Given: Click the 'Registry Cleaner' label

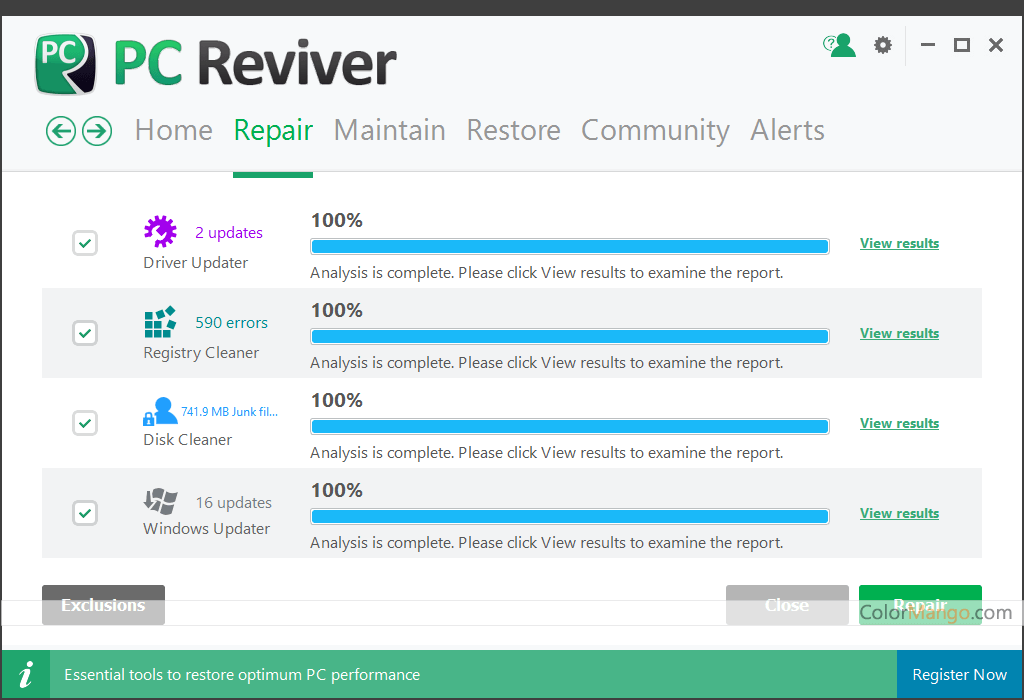Looking at the screenshot, I should click(x=201, y=353).
